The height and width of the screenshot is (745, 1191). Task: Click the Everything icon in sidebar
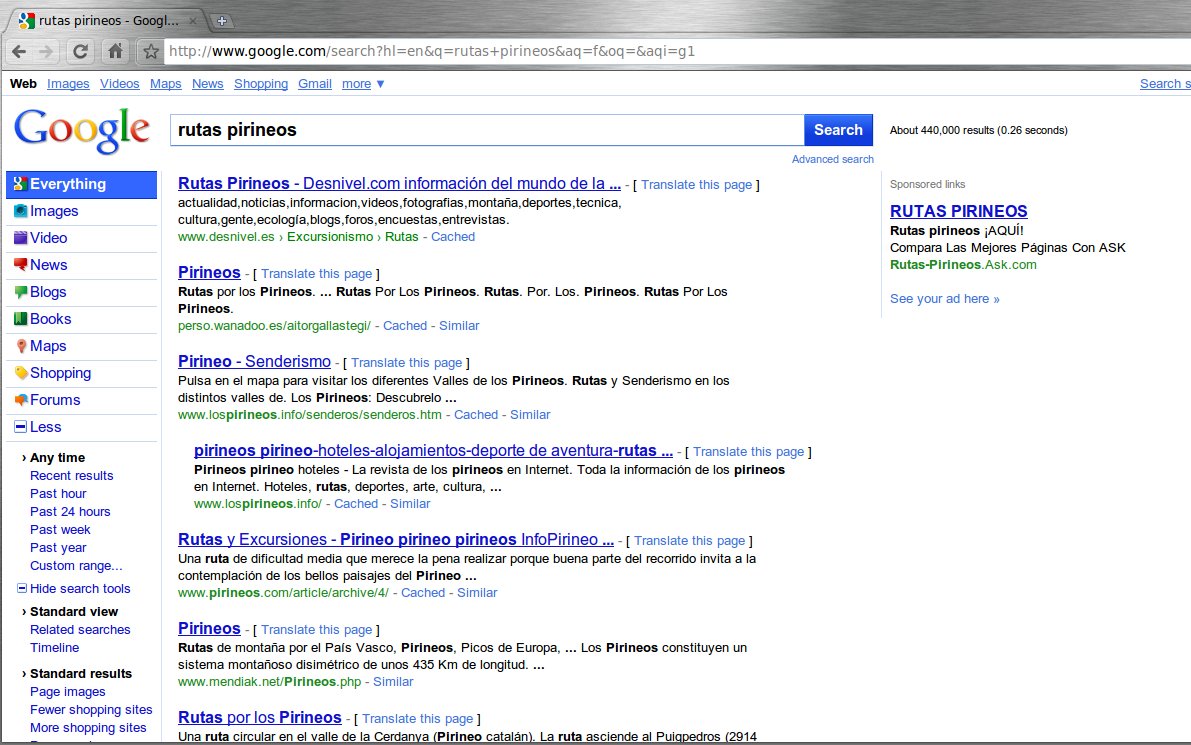click(21, 184)
